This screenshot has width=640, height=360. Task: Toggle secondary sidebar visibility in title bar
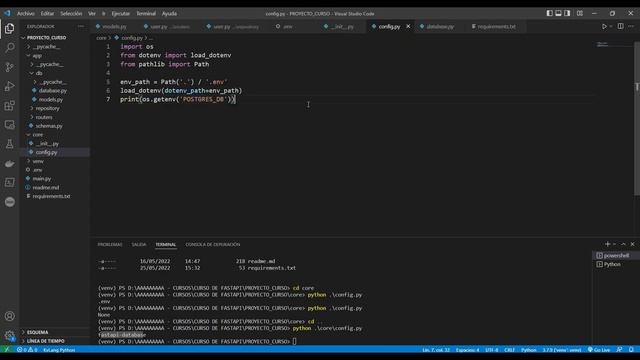click(567, 13)
